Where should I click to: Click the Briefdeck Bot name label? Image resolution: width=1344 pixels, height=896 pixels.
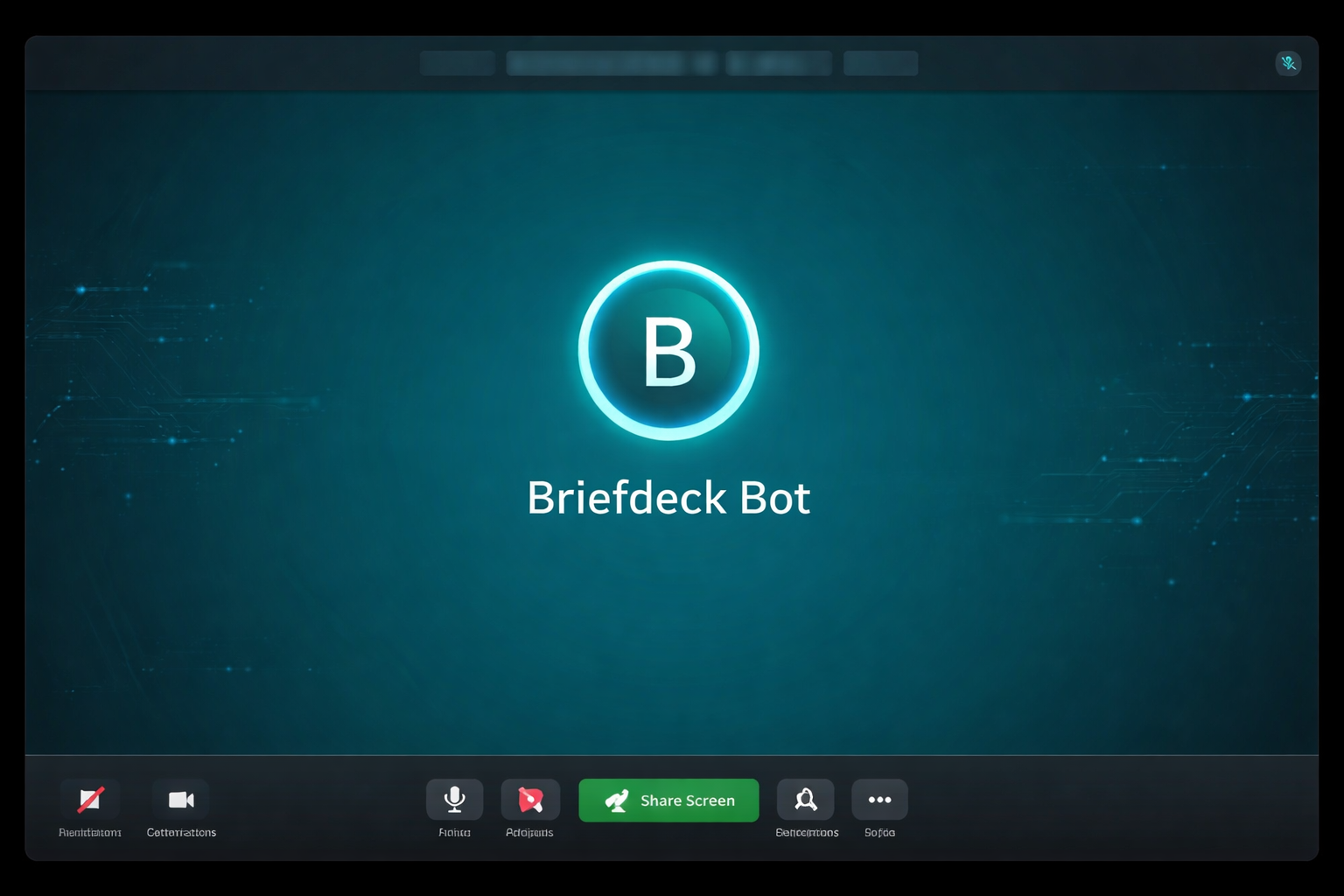coord(668,497)
